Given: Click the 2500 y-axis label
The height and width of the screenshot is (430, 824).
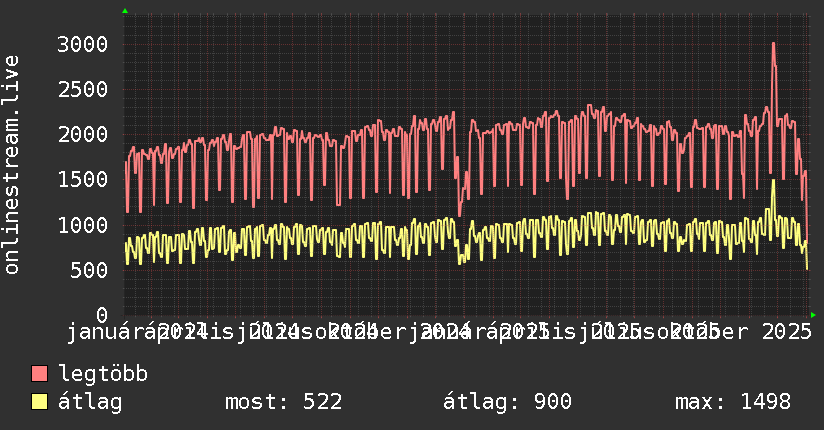Looking at the screenshot, I should point(83,89).
